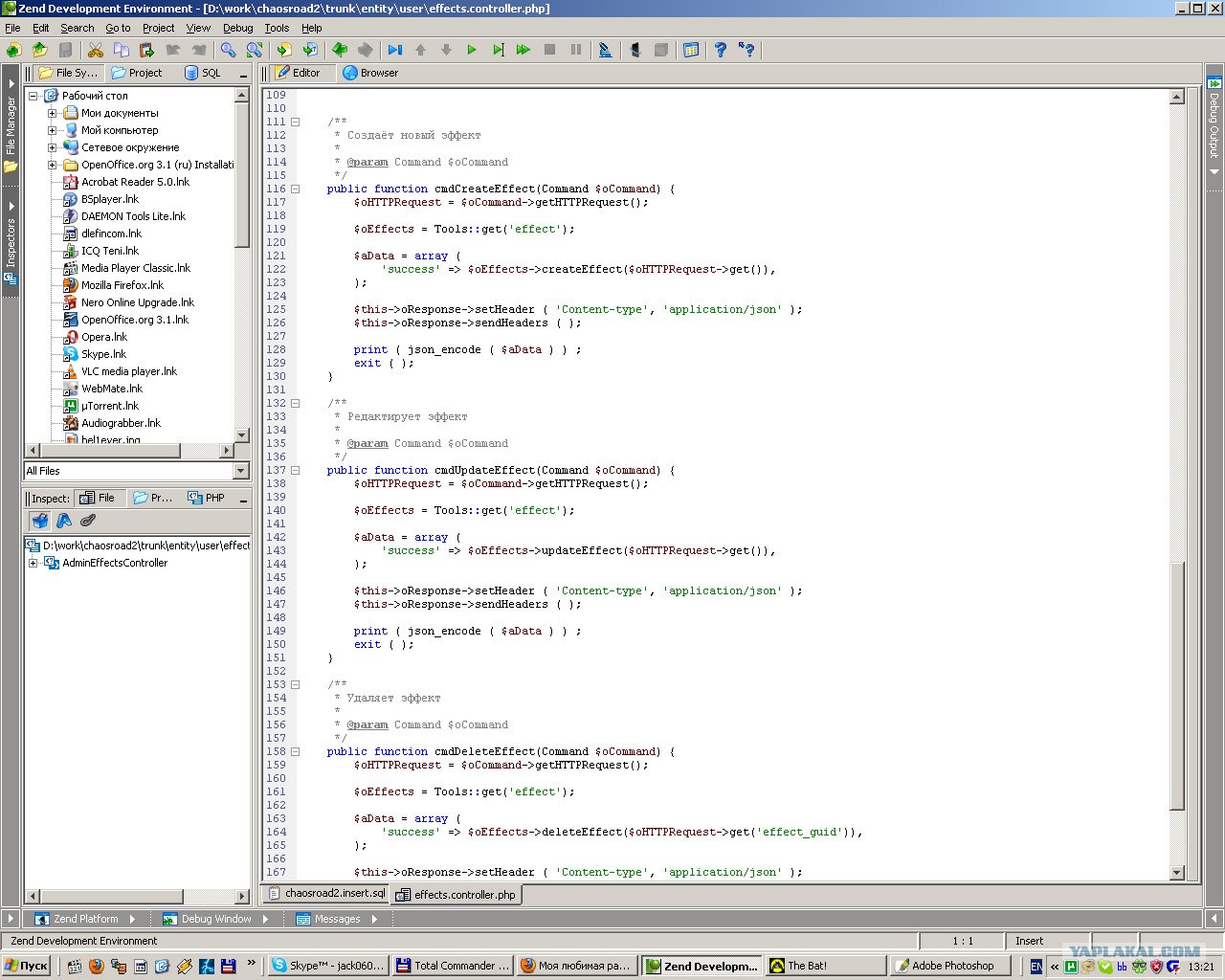
Task: Click the blue Go debug icon
Action: point(394,50)
